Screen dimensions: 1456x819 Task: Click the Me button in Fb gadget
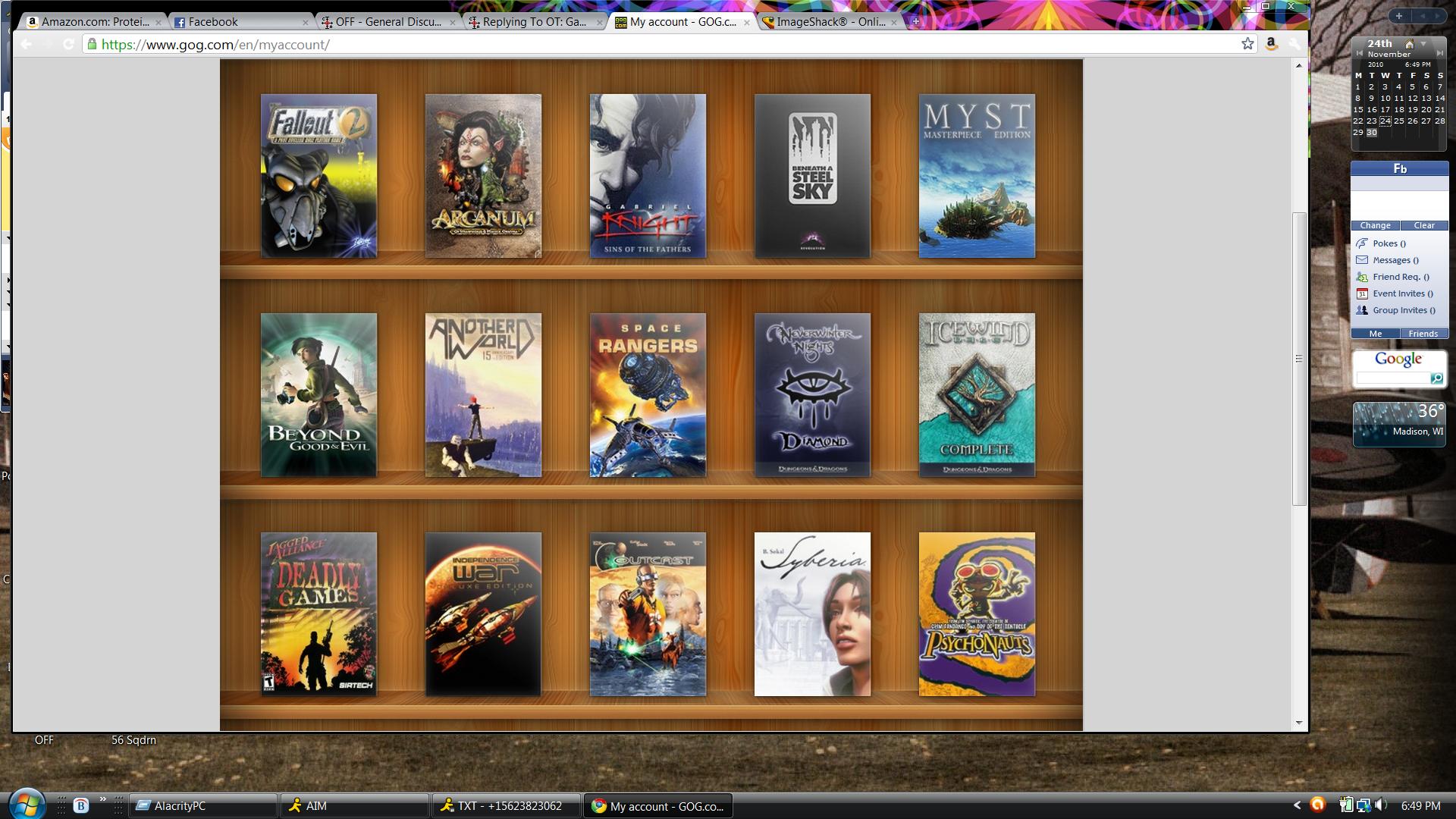coord(1375,334)
